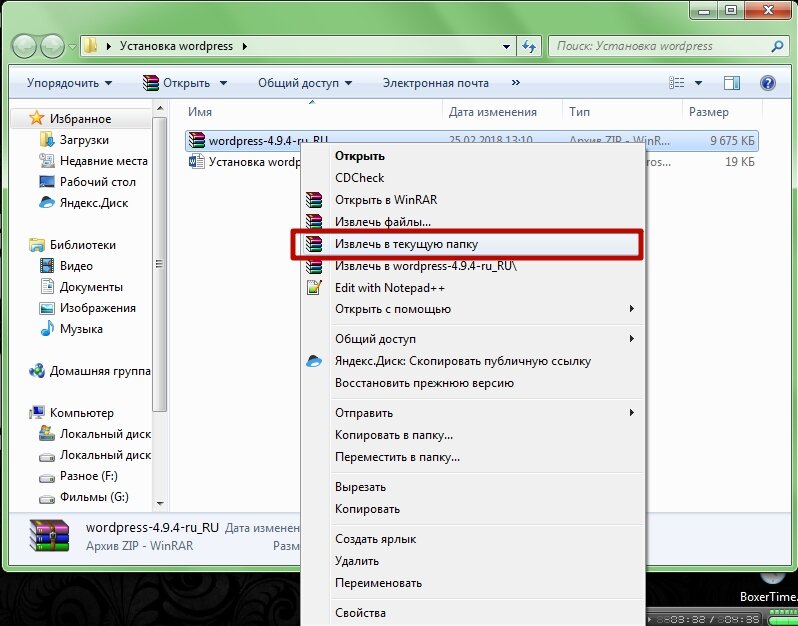Click the Электронная почта toolbar button
This screenshot has width=798, height=626.
[436, 83]
